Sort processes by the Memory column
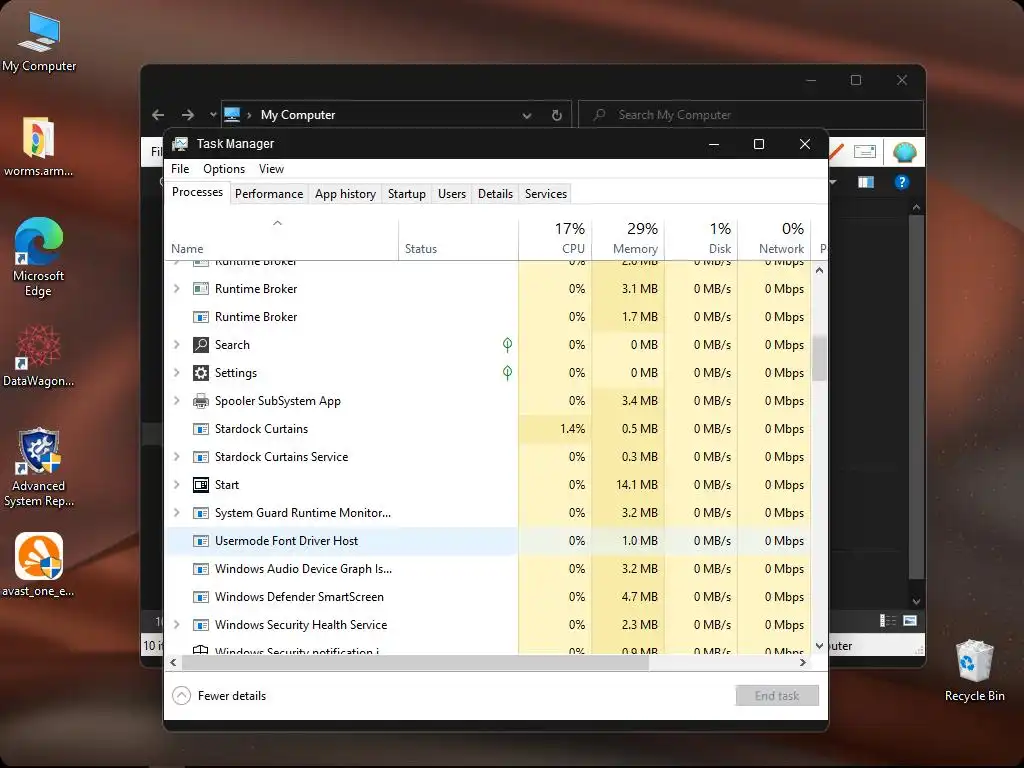This screenshot has height=768, width=1024. [628, 239]
